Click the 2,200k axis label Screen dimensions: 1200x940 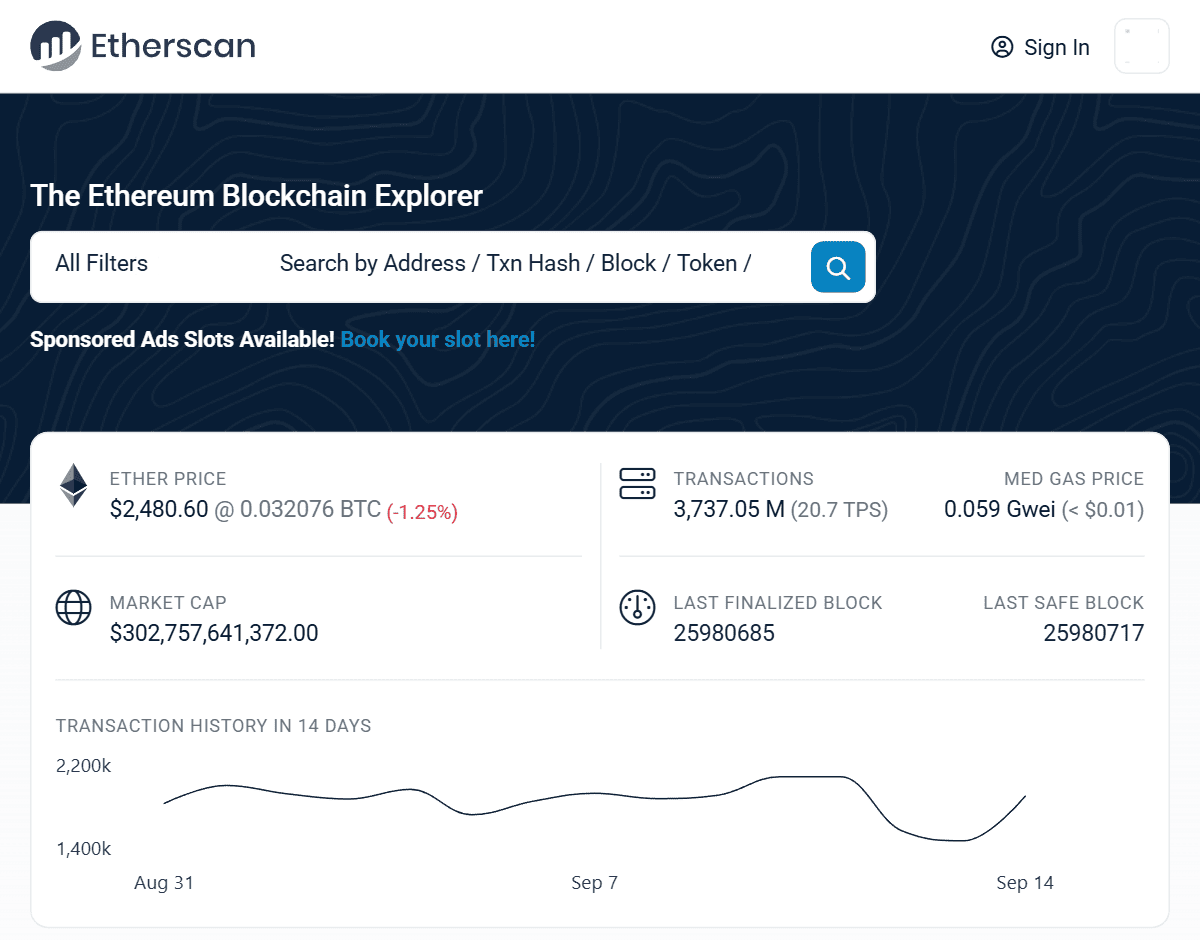click(x=84, y=766)
